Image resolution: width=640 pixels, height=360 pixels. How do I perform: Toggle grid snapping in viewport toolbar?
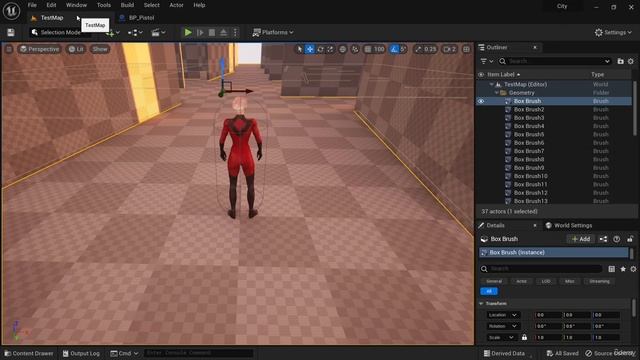click(x=368, y=49)
